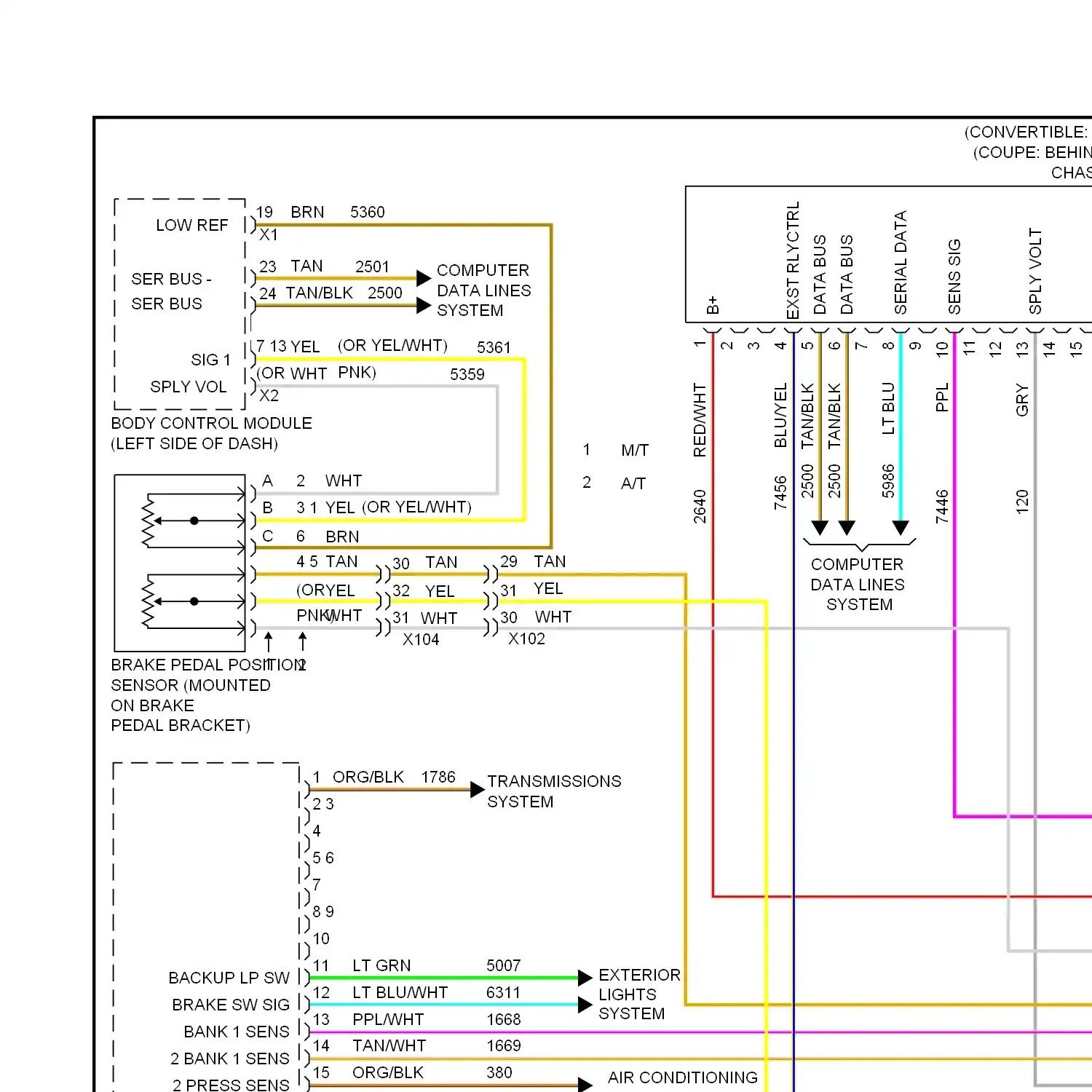Click the LT GRN wire label
The image size is (1092, 1092).
coord(382,966)
